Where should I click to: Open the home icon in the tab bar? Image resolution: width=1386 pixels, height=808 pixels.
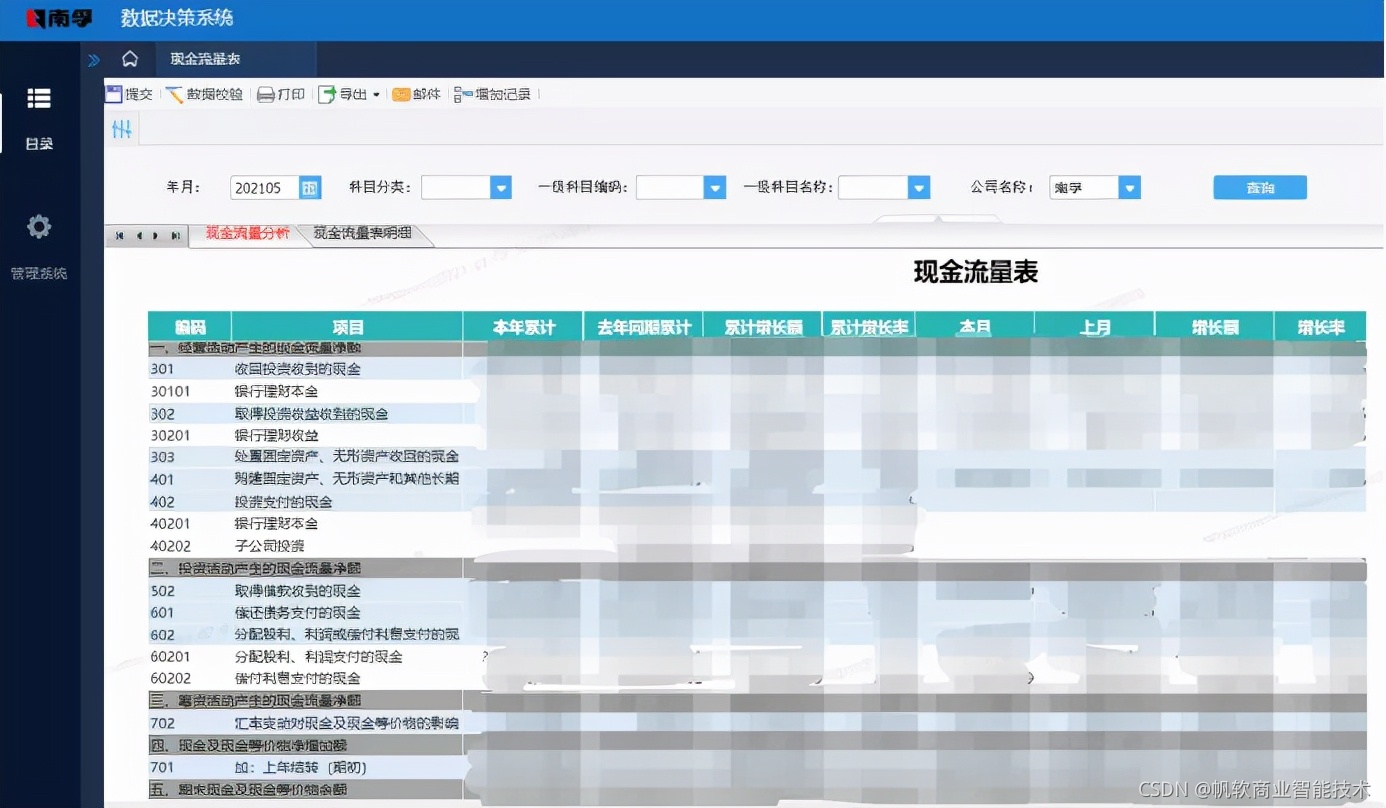(130, 60)
